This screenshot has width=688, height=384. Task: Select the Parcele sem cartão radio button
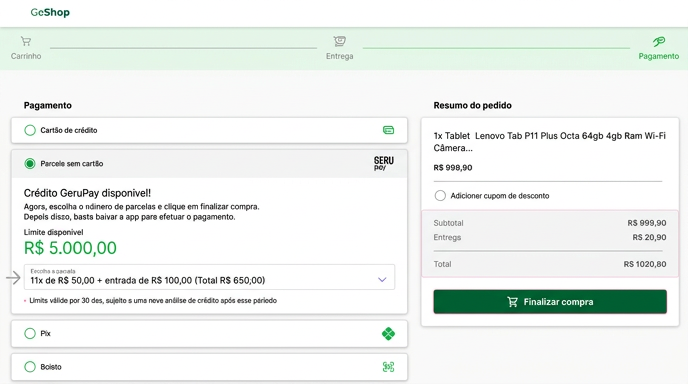[30, 164]
